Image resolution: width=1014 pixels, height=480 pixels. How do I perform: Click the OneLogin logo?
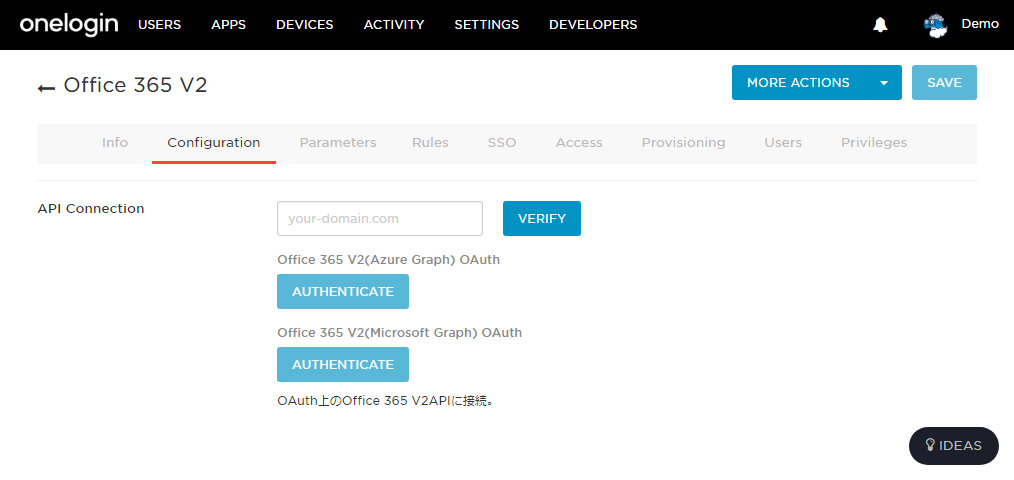coord(69,25)
